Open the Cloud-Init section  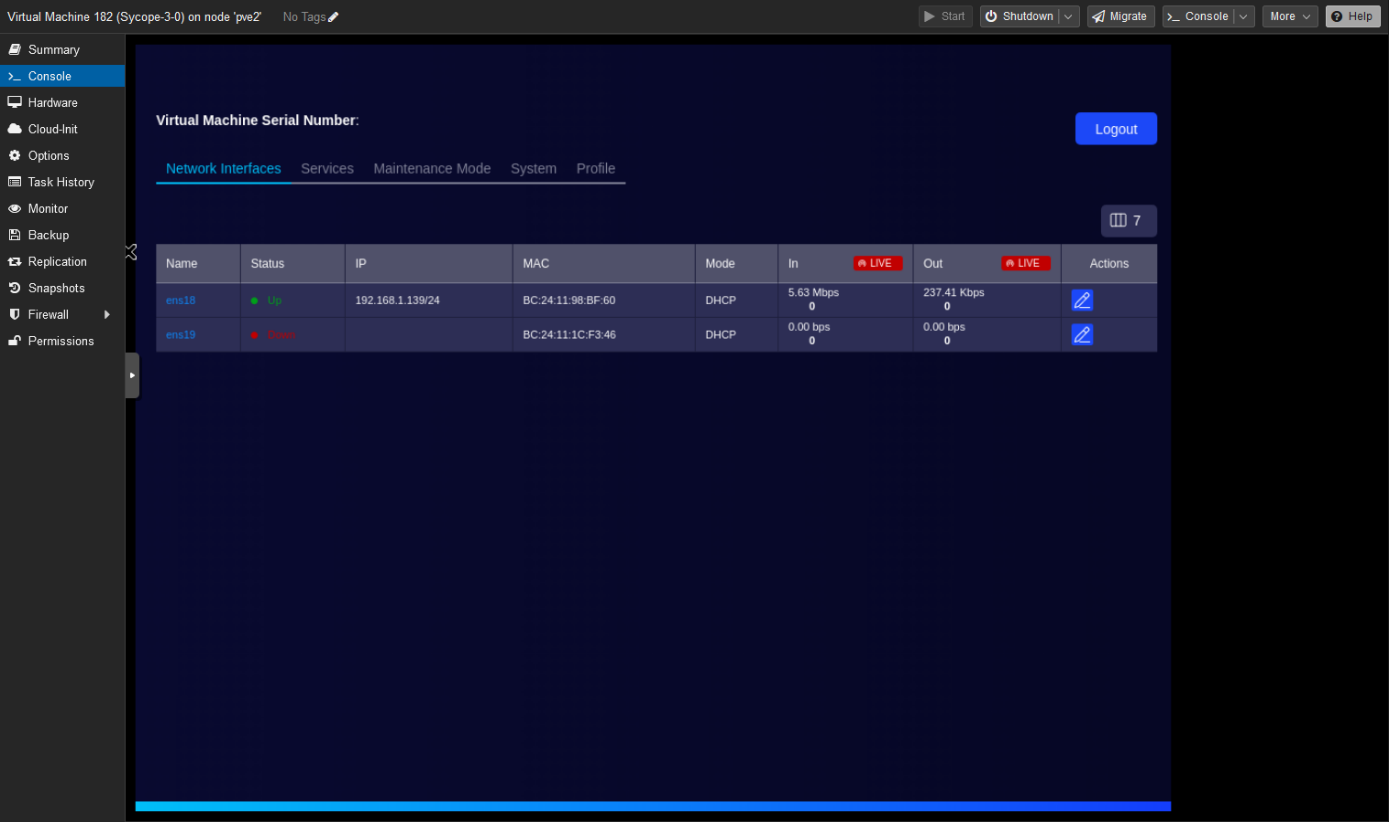tap(52, 129)
